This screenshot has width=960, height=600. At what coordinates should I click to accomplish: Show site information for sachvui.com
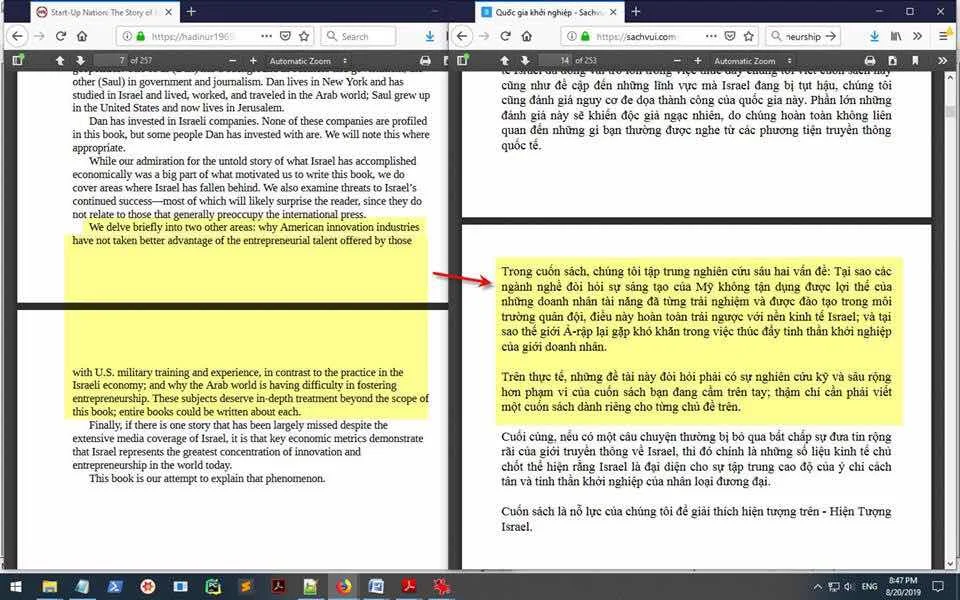pyautogui.click(x=572, y=37)
